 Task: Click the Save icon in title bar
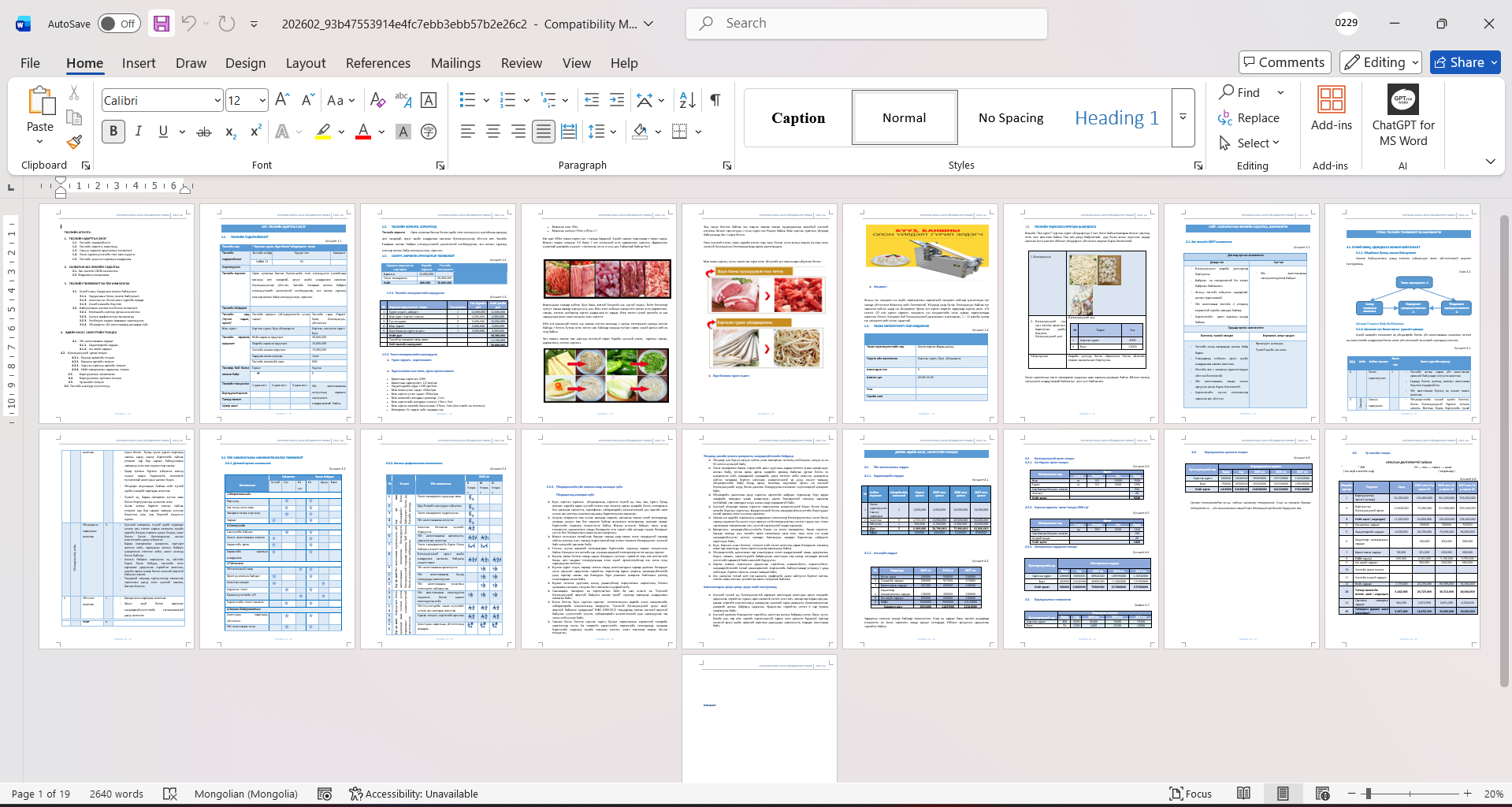162,24
